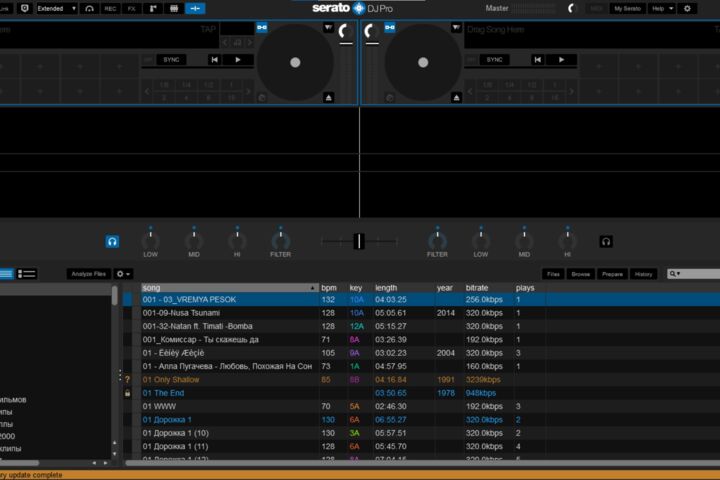Click the right channel LOW EQ knob
The width and height of the screenshot is (720, 480).
coord(481,240)
